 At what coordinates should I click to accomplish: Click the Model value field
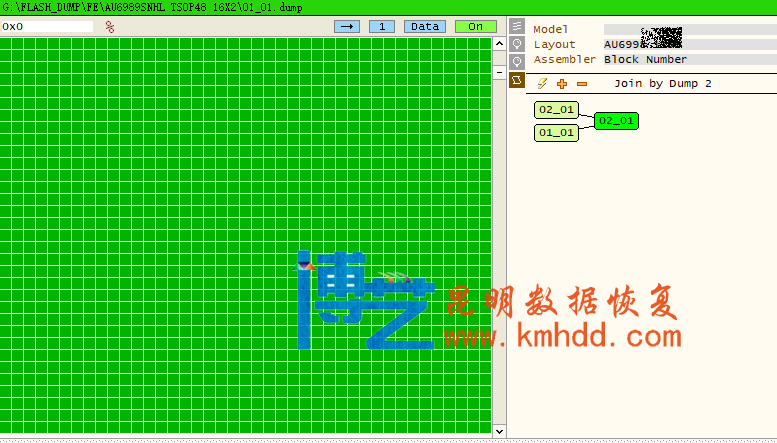(689, 30)
